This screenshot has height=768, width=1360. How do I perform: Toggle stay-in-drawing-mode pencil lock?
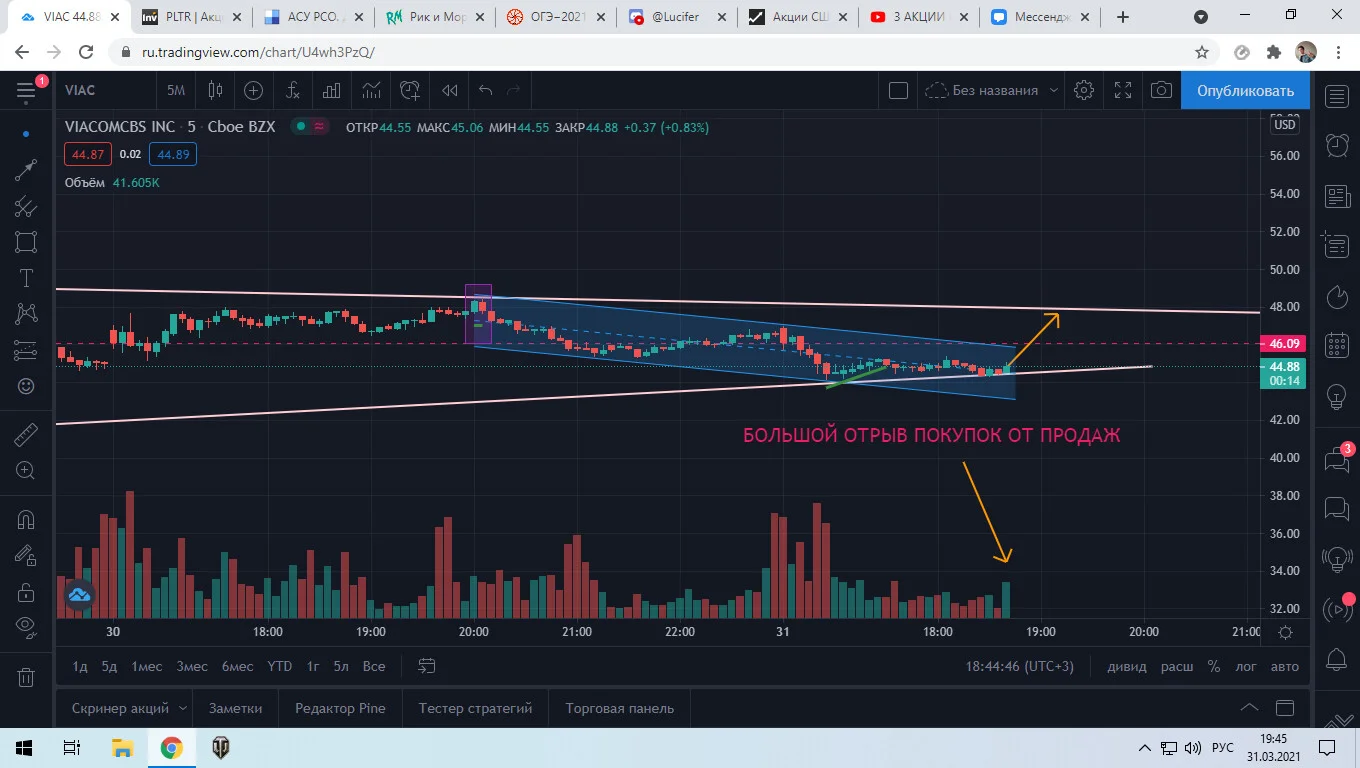(x=26, y=556)
